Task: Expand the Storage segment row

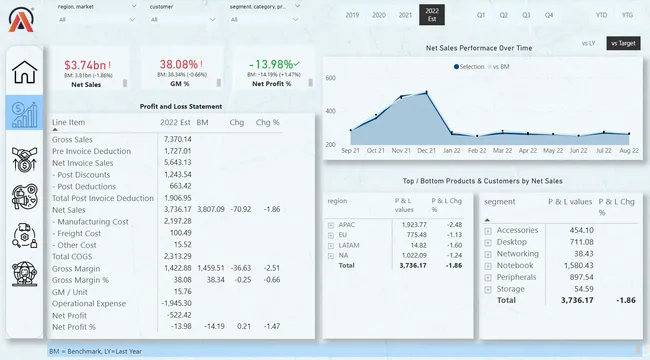Action: 488,289
